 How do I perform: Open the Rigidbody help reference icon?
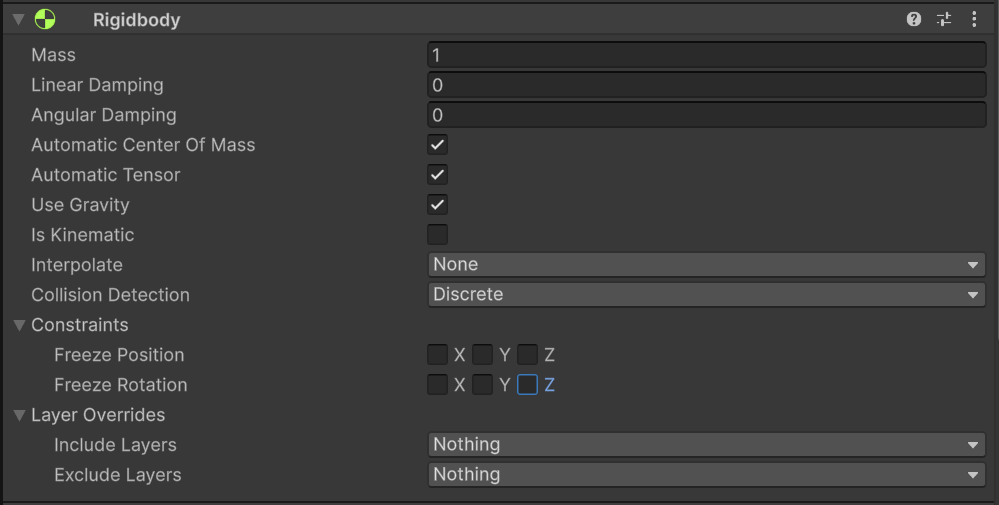914,19
